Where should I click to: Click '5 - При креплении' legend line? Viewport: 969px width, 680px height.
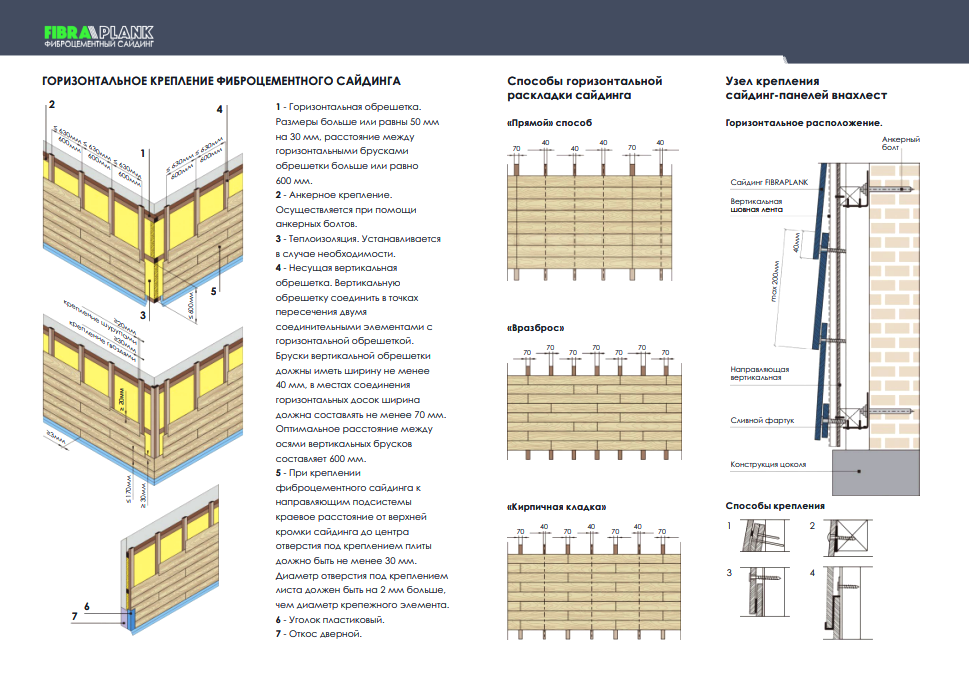click(318, 473)
